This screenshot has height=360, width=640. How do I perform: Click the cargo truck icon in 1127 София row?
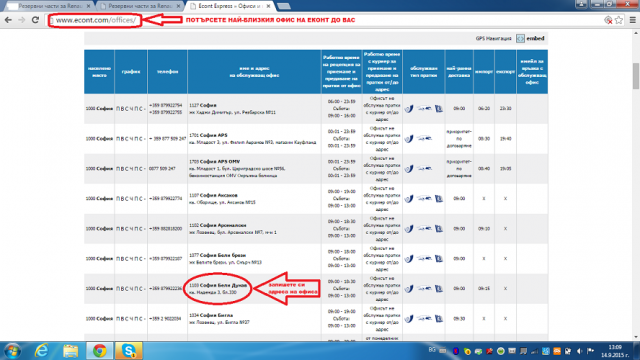(424, 109)
